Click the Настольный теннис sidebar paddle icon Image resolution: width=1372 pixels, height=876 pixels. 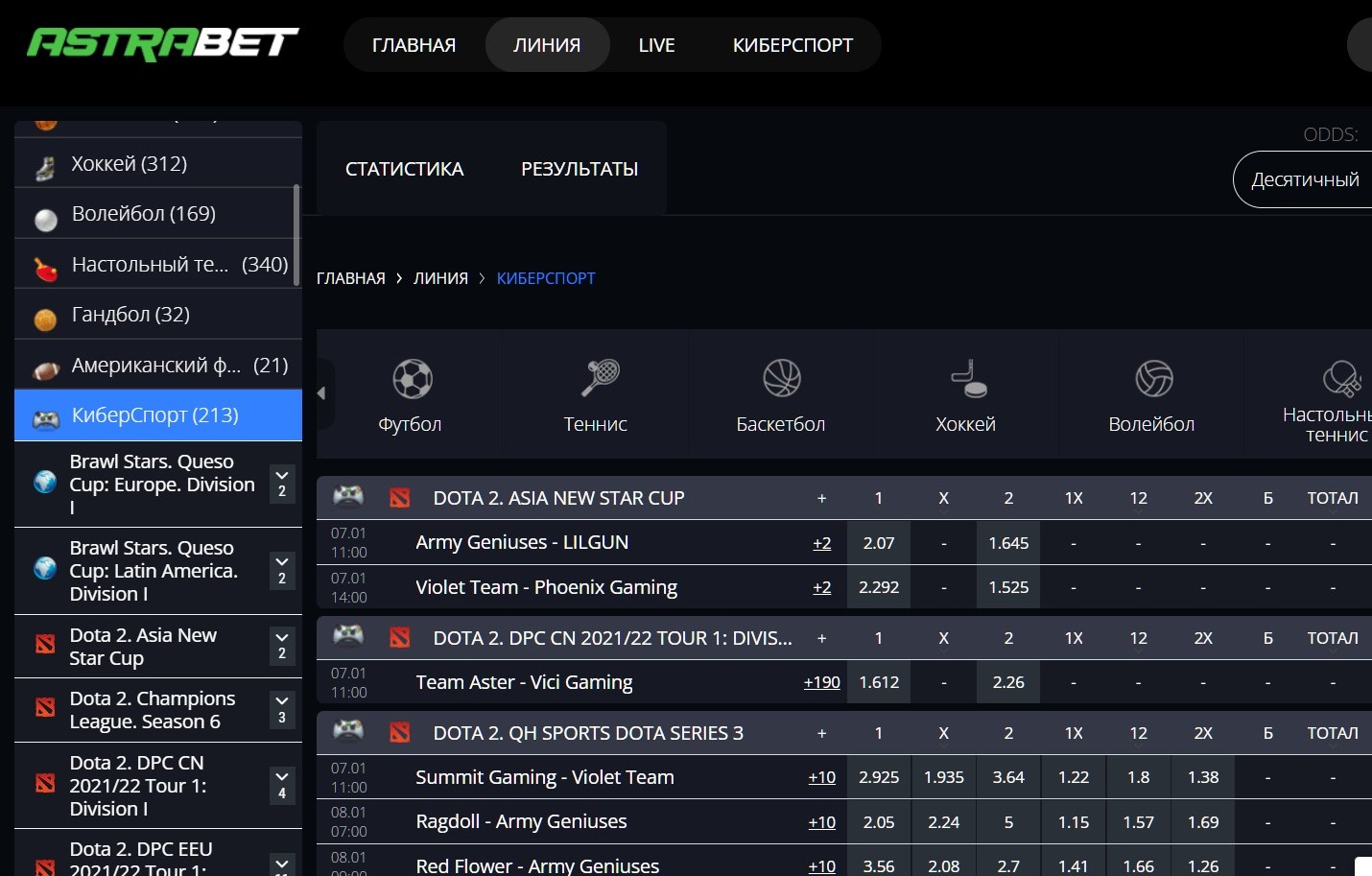pyautogui.click(x=45, y=270)
